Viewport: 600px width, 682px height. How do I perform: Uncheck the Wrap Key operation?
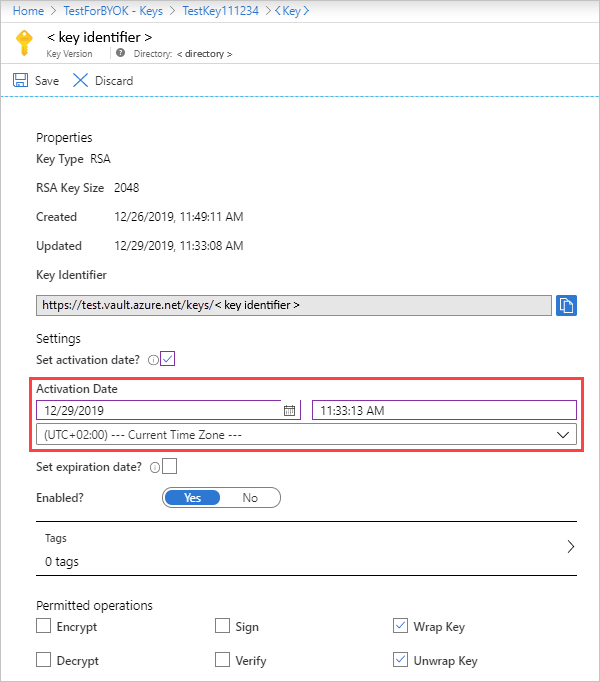pos(401,627)
